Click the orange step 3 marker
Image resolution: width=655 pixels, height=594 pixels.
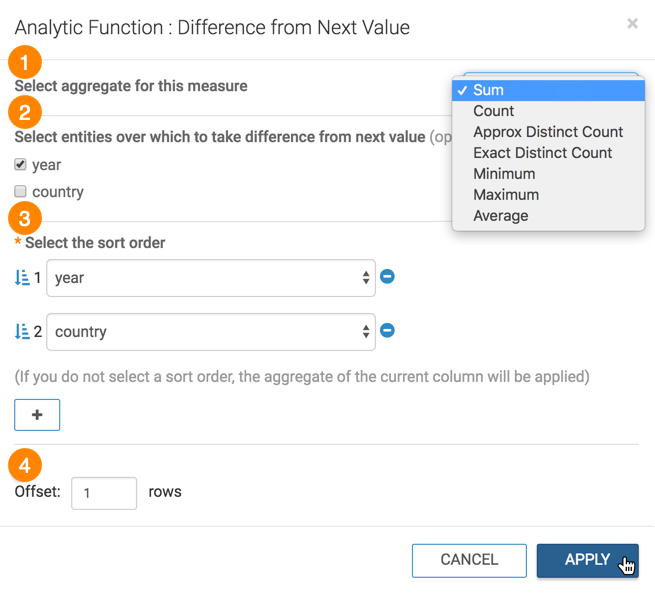pyautogui.click(x=25, y=218)
